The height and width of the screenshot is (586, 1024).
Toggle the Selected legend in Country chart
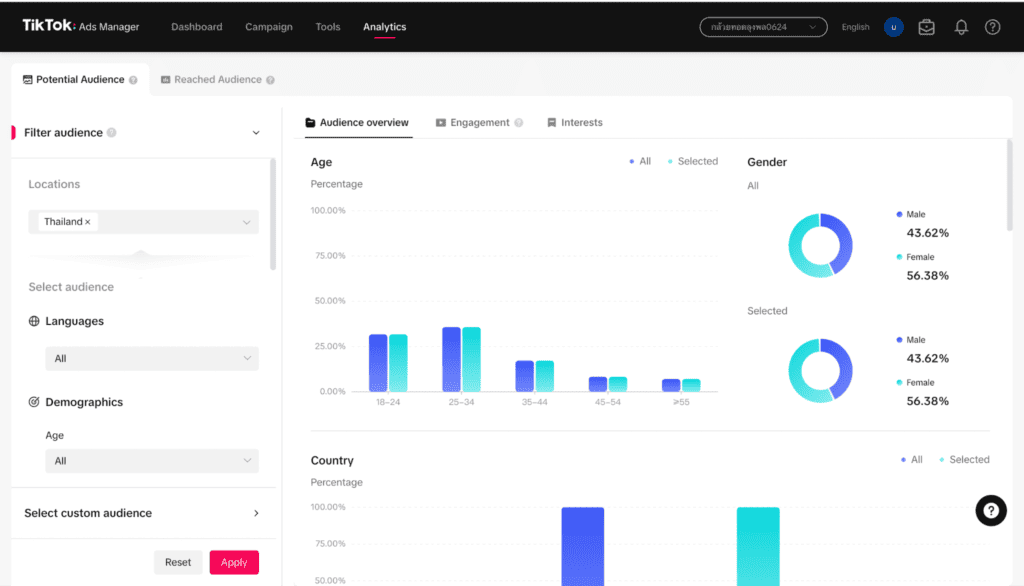click(x=965, y=460)
